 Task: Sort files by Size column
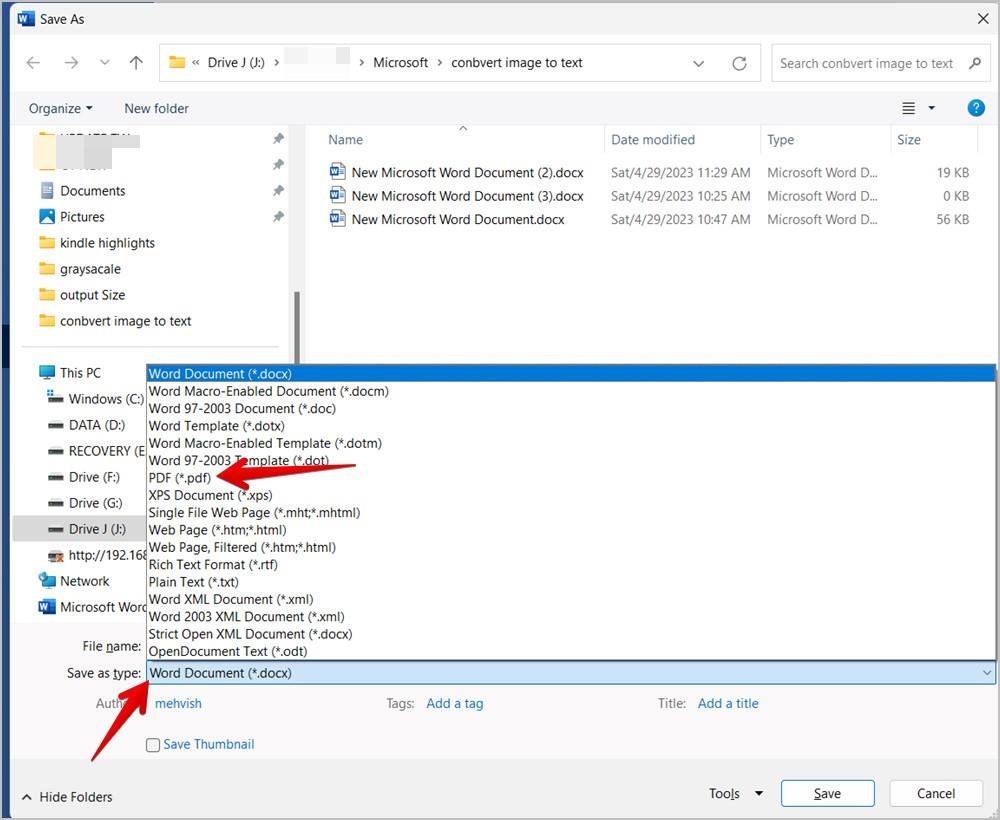pos(909,140)
